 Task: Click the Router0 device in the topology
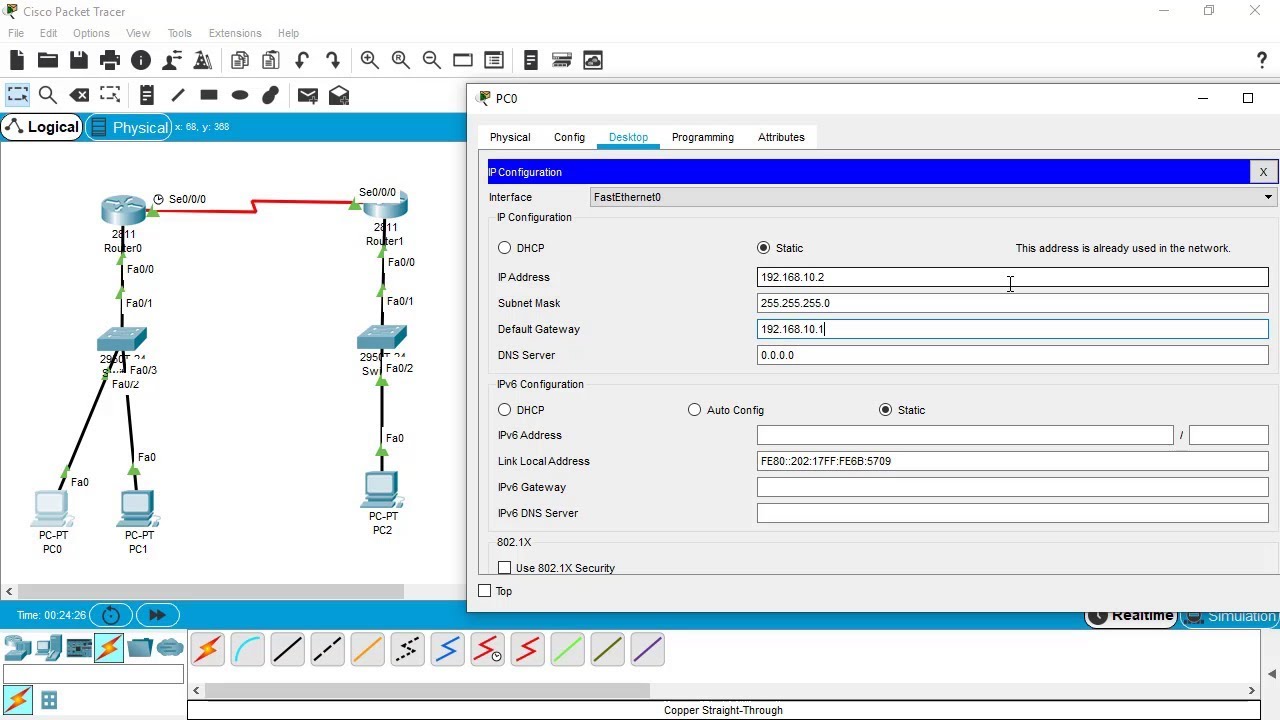[x=123, y=210]
